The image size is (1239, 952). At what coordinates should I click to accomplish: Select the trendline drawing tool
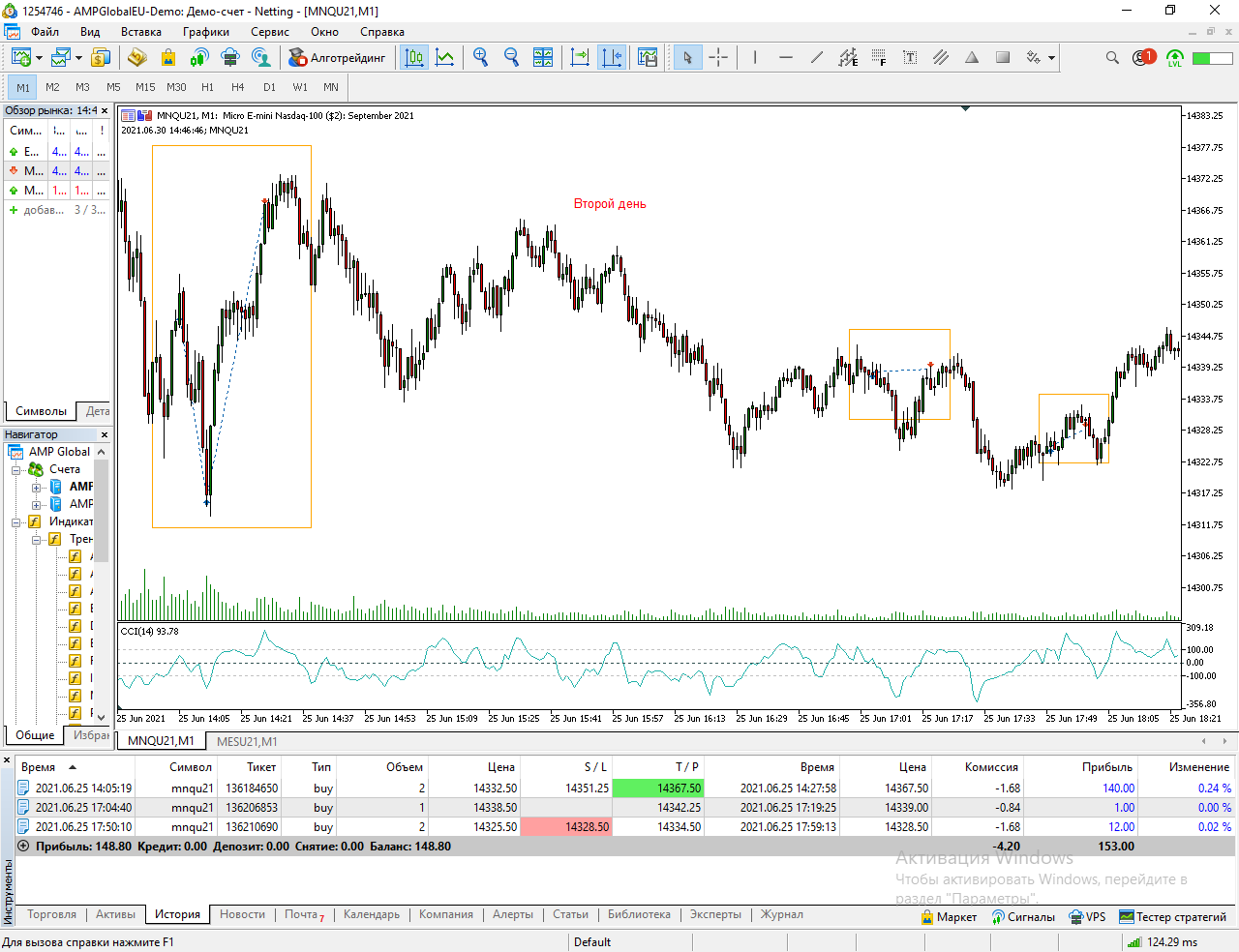click(816, 58)
